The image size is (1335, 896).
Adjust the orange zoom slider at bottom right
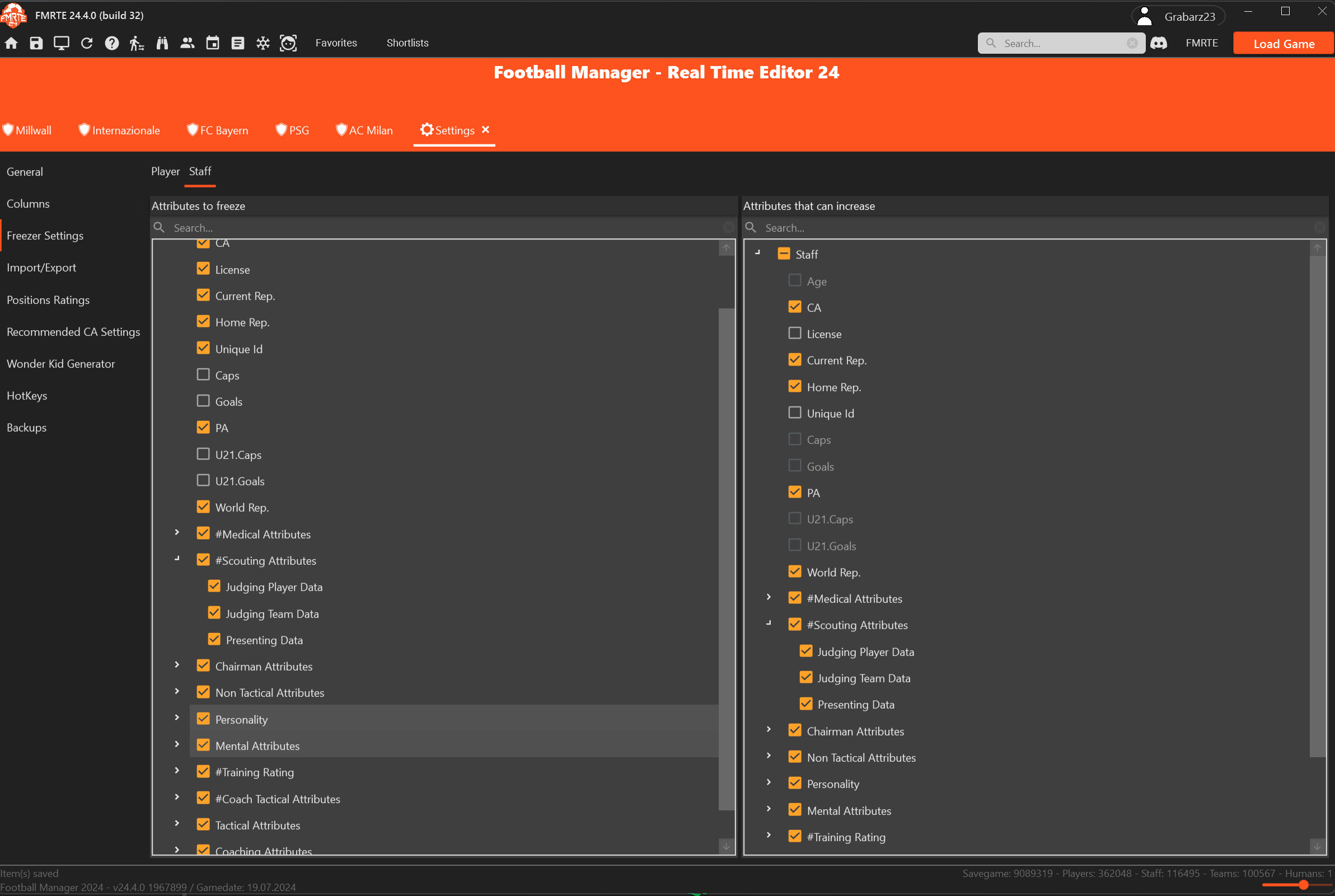pos(1303,885)
